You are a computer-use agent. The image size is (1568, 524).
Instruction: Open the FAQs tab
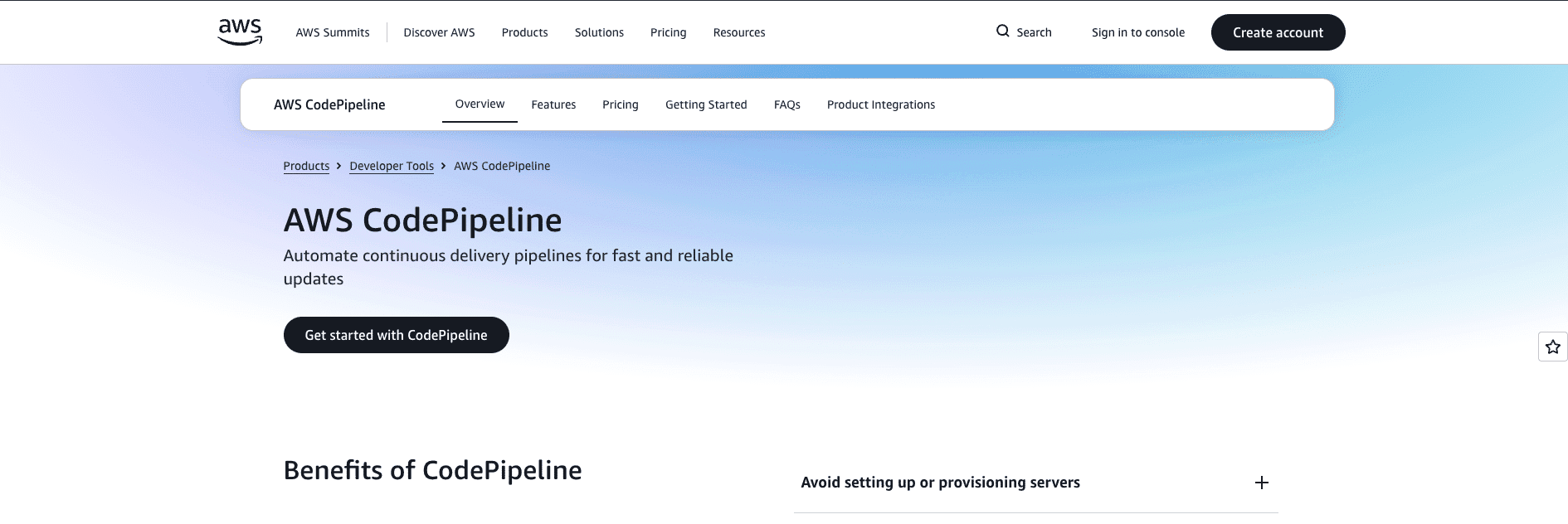point(787,104)
